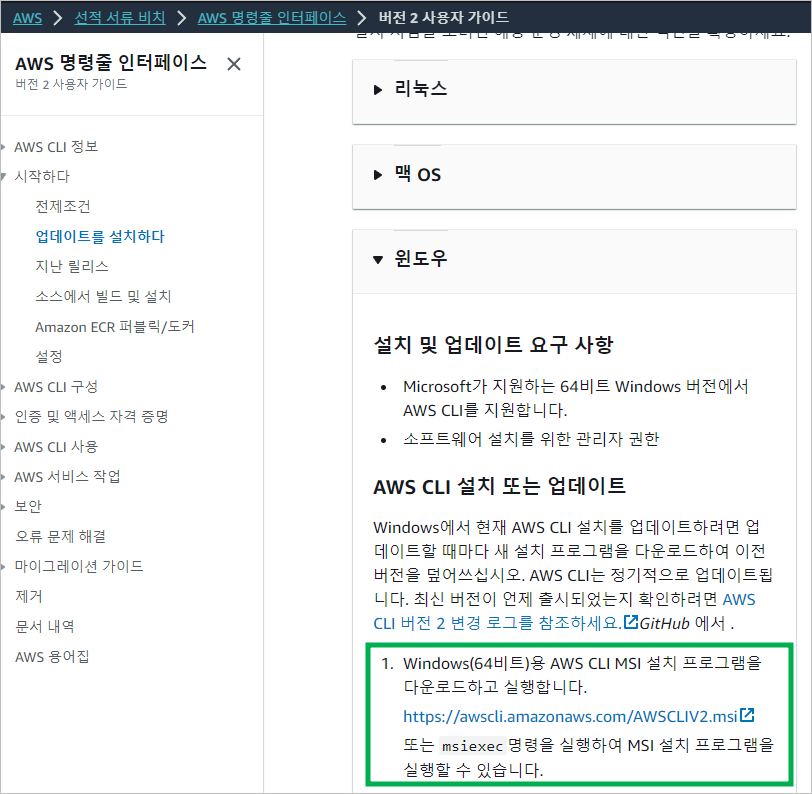Open 문서 내역 page
812x794 pixels.
[45, 627]
